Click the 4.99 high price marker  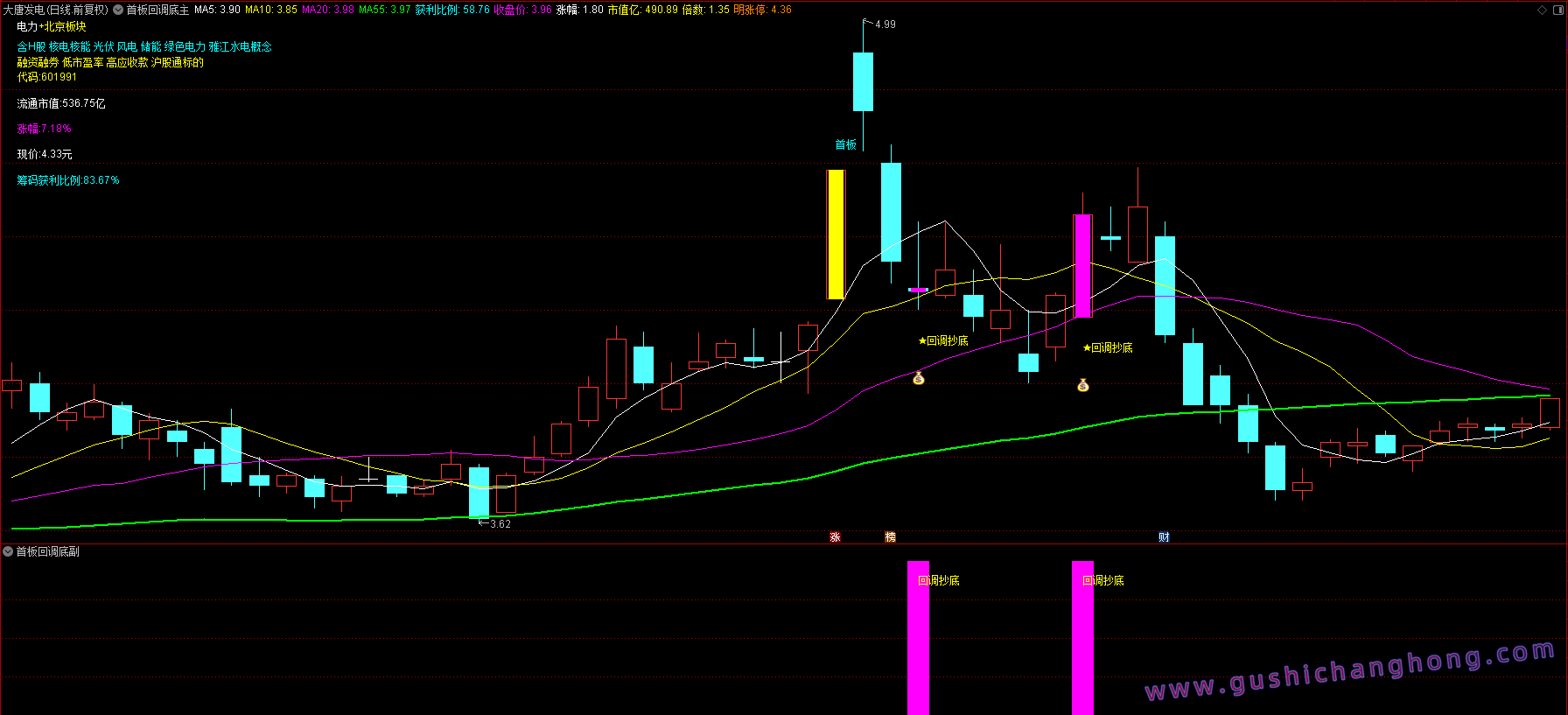coord(885,25)
